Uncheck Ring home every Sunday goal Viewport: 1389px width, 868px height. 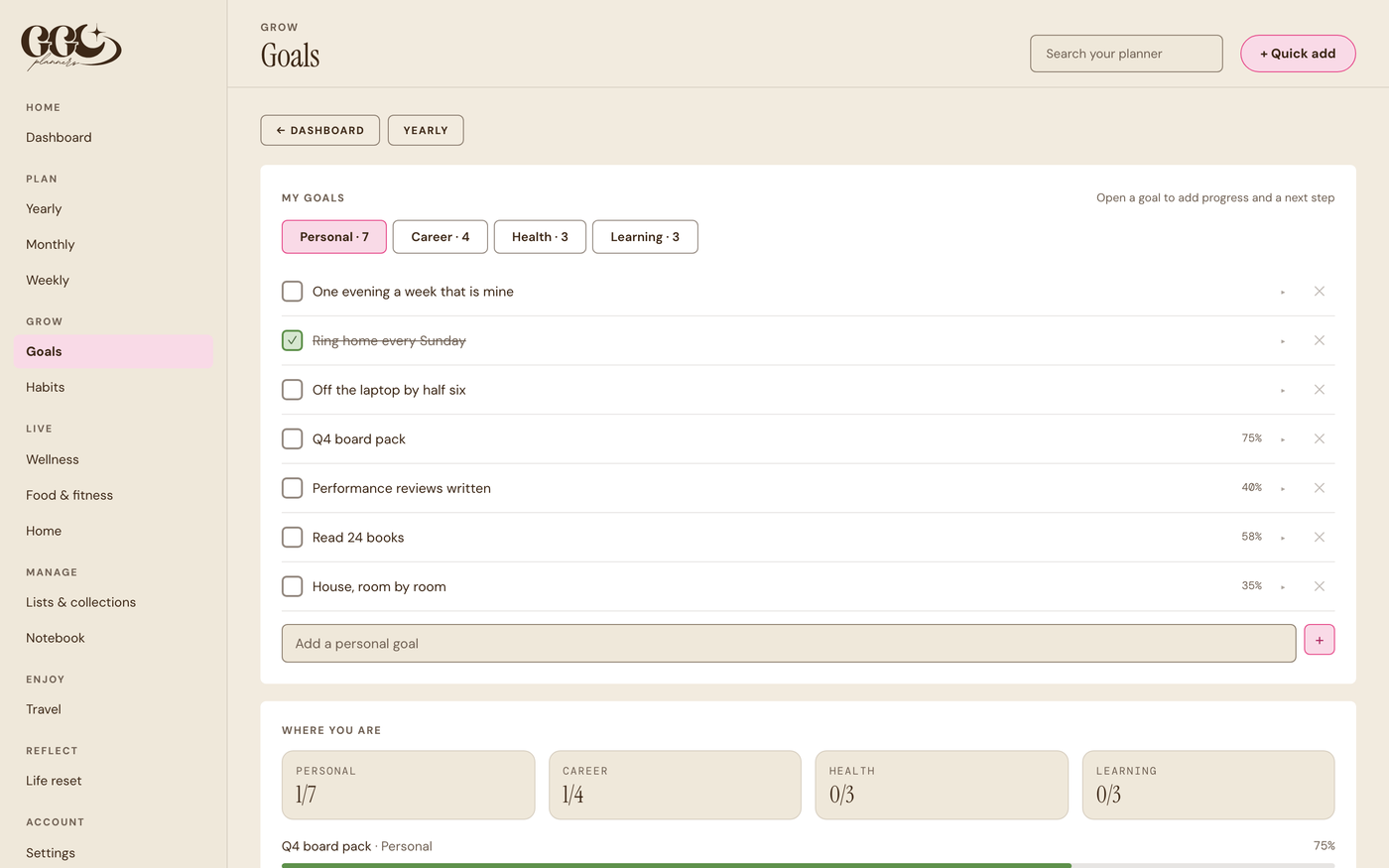click(293, 340)
